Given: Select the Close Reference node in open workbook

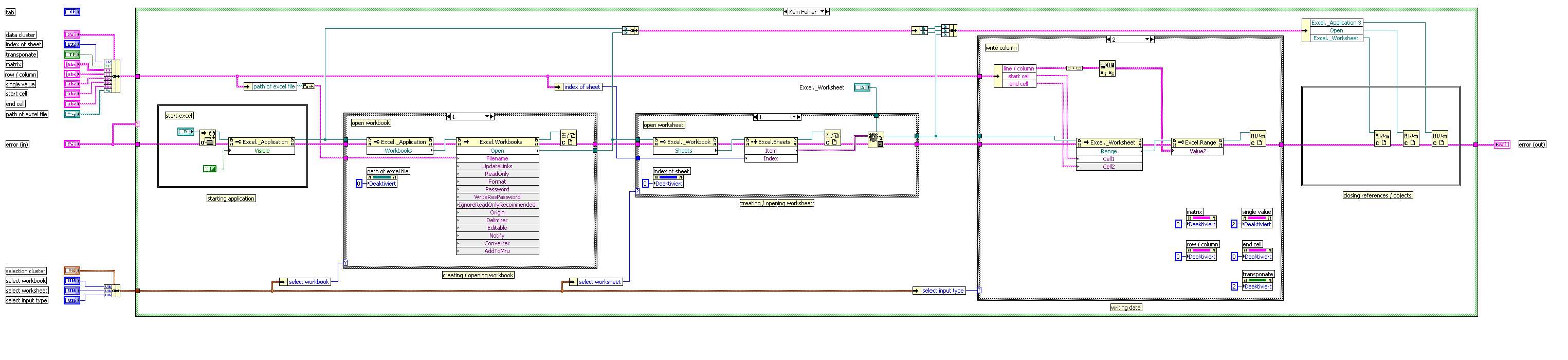Looking at the screenshot, I should click(569, 138).
